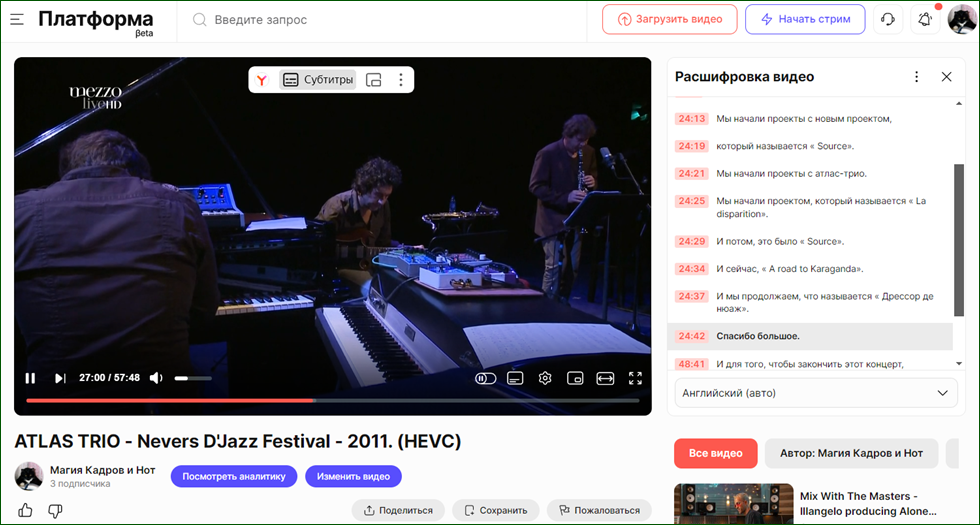Click Сохранить button
This screenshot has height=525, width=980.
(496, 510)
